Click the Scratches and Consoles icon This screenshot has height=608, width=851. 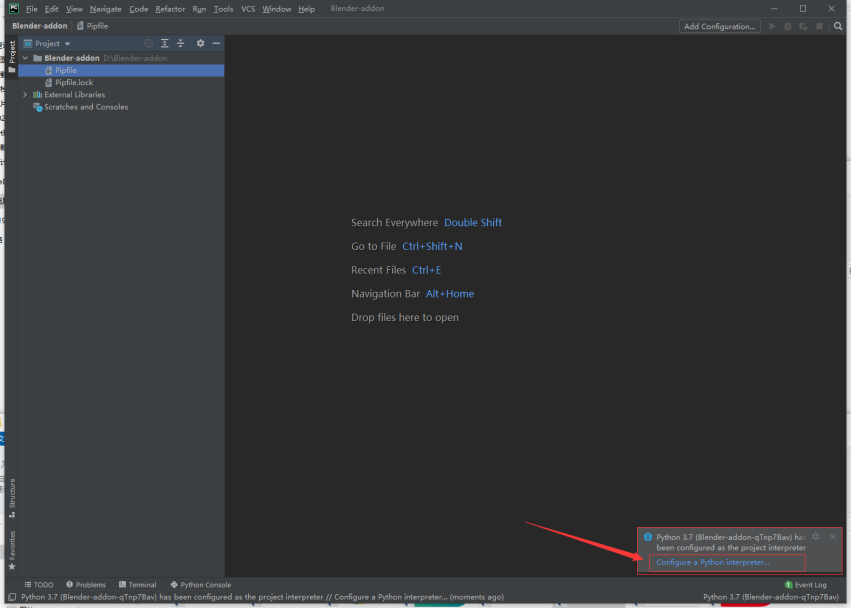click(x=37, y=107)
